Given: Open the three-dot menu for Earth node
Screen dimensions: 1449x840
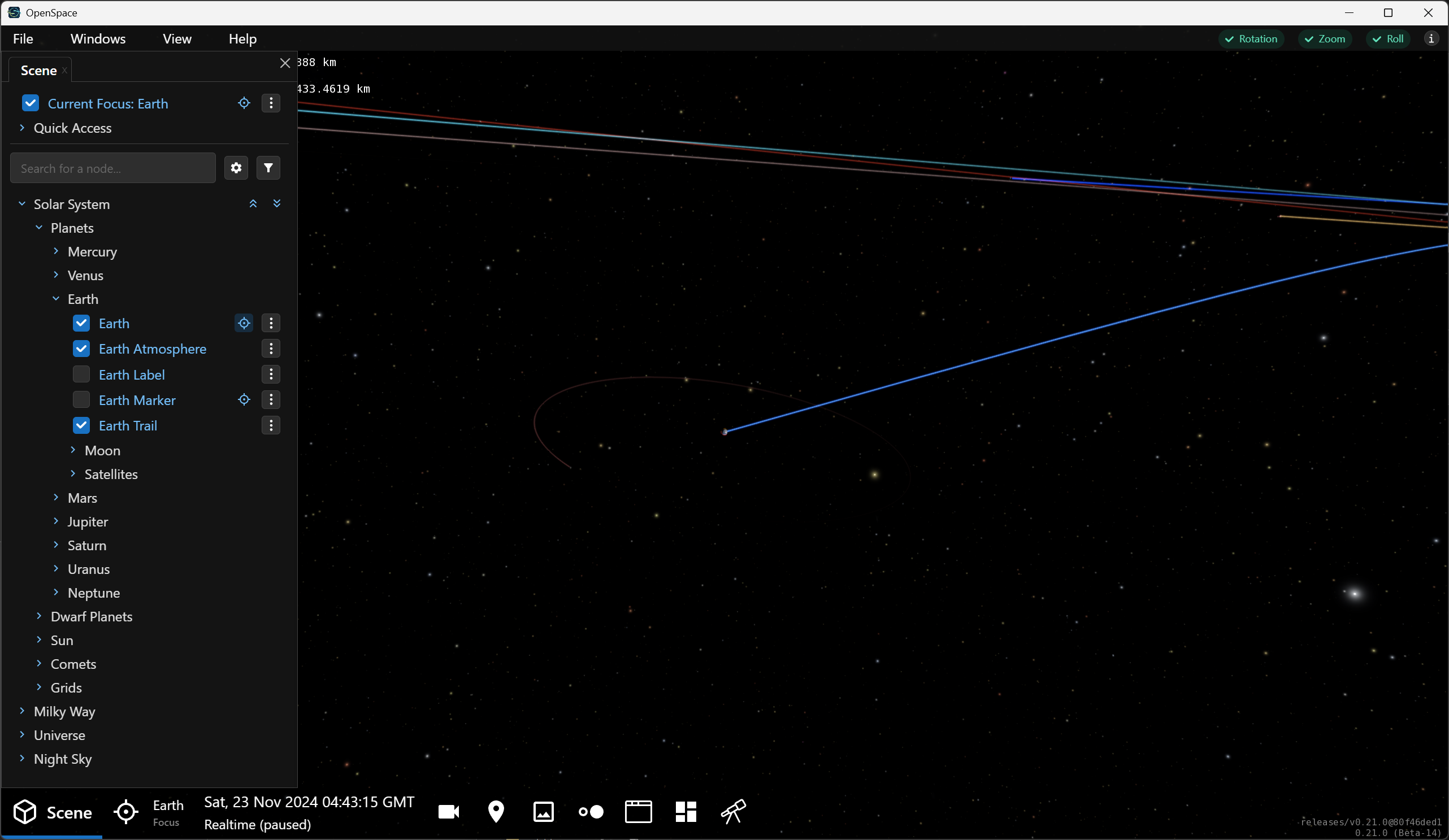Looking at the screenshot, I should point(271,323).
